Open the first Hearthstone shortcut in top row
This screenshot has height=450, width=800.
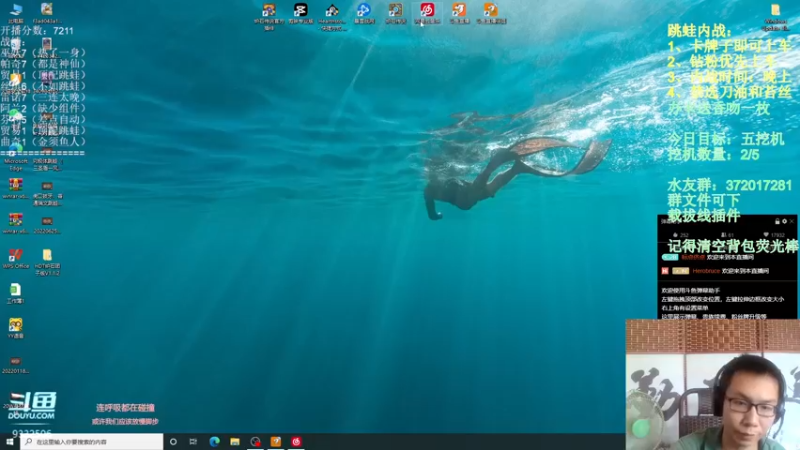[x=269, y=16]
